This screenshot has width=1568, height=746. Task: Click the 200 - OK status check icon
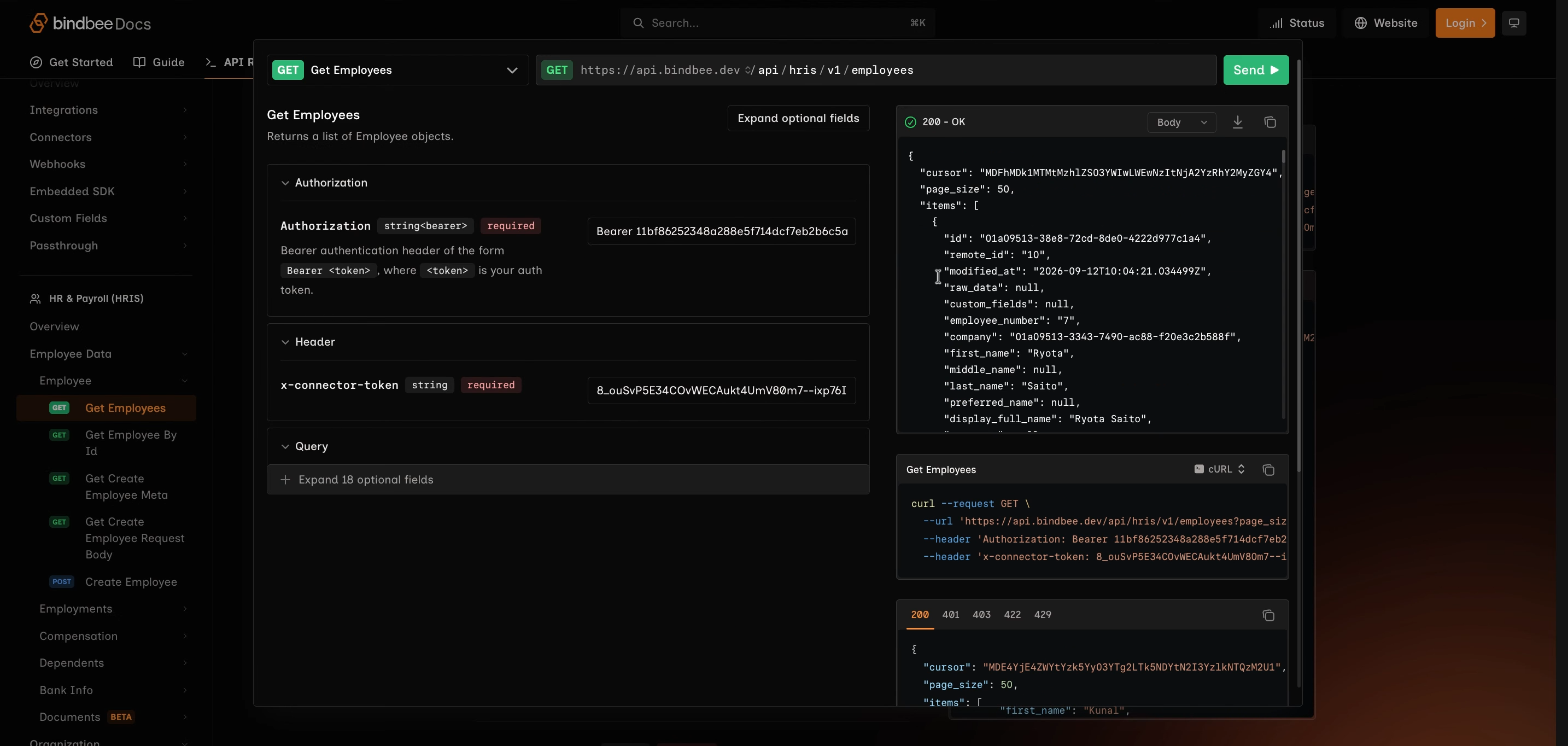pos(910,123)
